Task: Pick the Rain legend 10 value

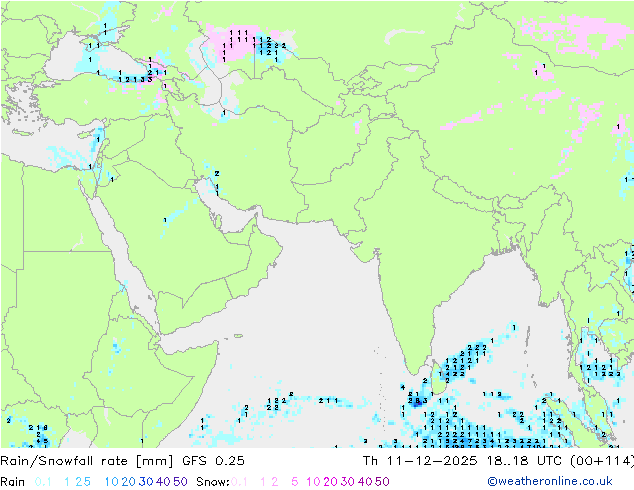Action: point(112,482)
